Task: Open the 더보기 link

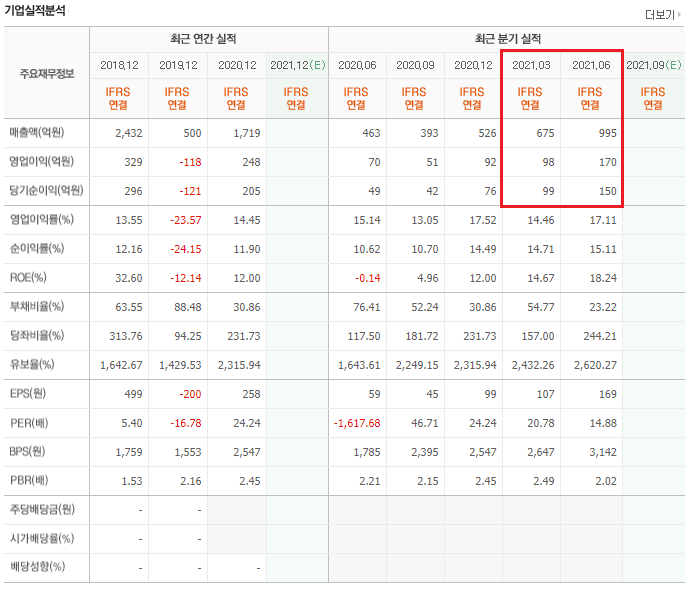Action: point(663,15)
